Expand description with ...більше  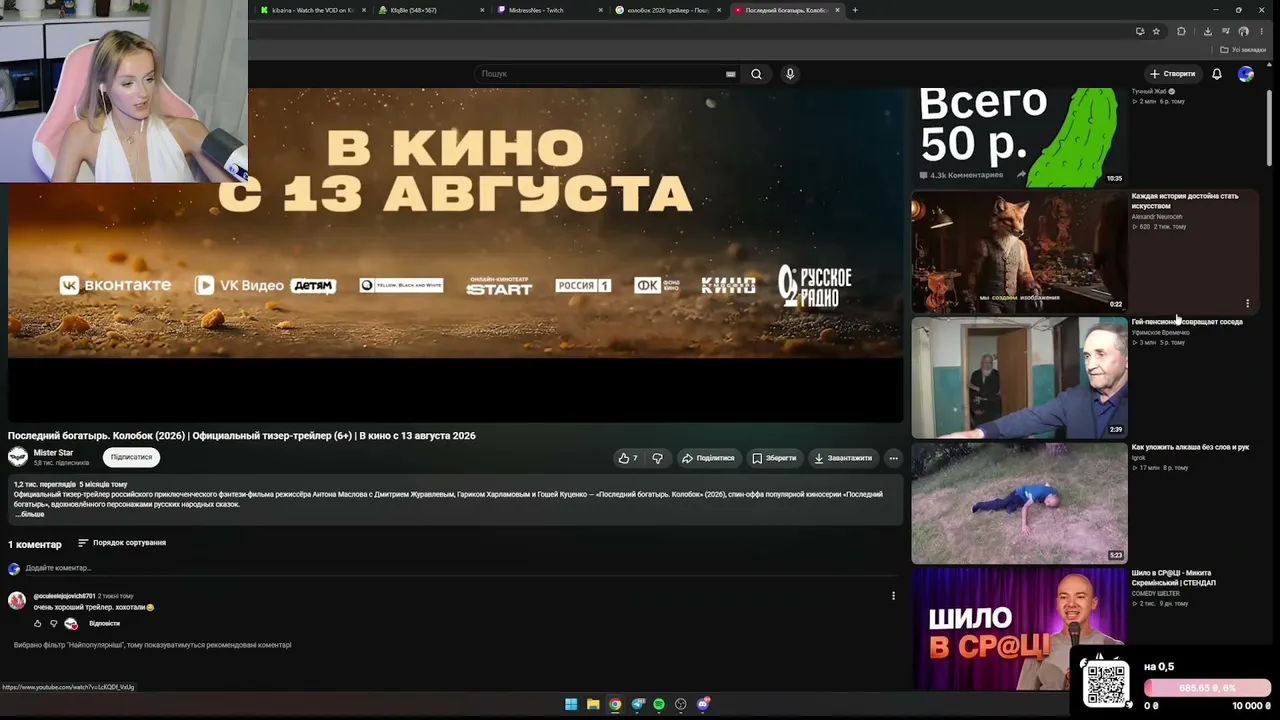(x=30, y=514)
